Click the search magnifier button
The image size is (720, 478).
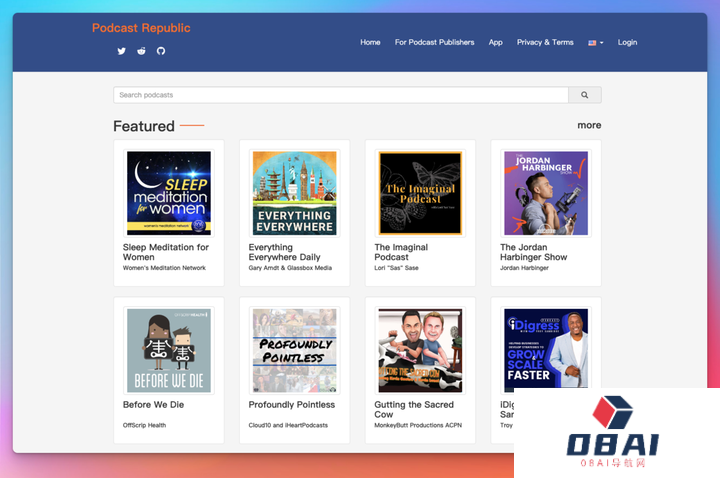pos(585,95)
